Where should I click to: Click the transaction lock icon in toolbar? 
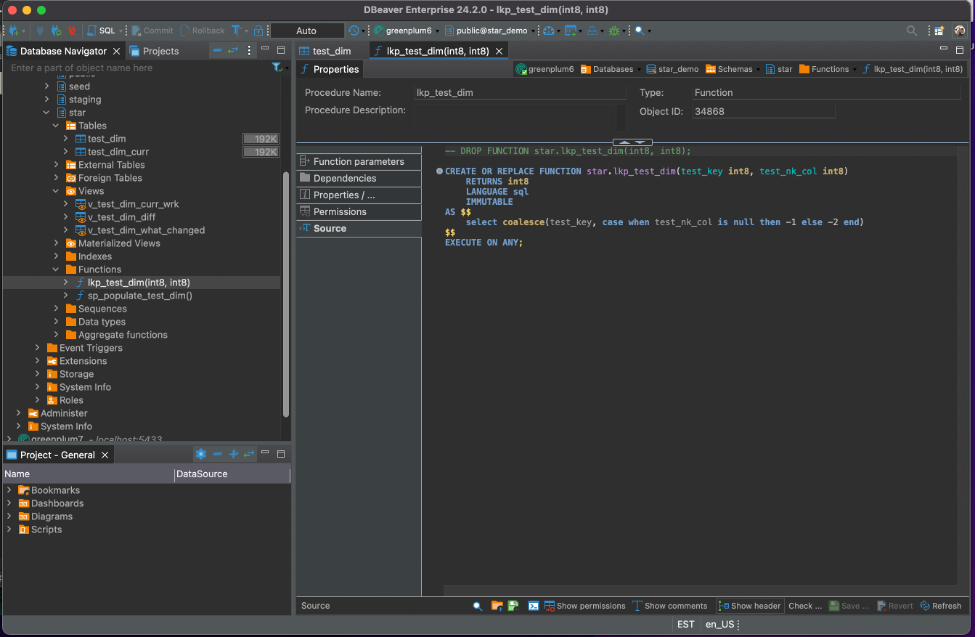coord(259,31)
